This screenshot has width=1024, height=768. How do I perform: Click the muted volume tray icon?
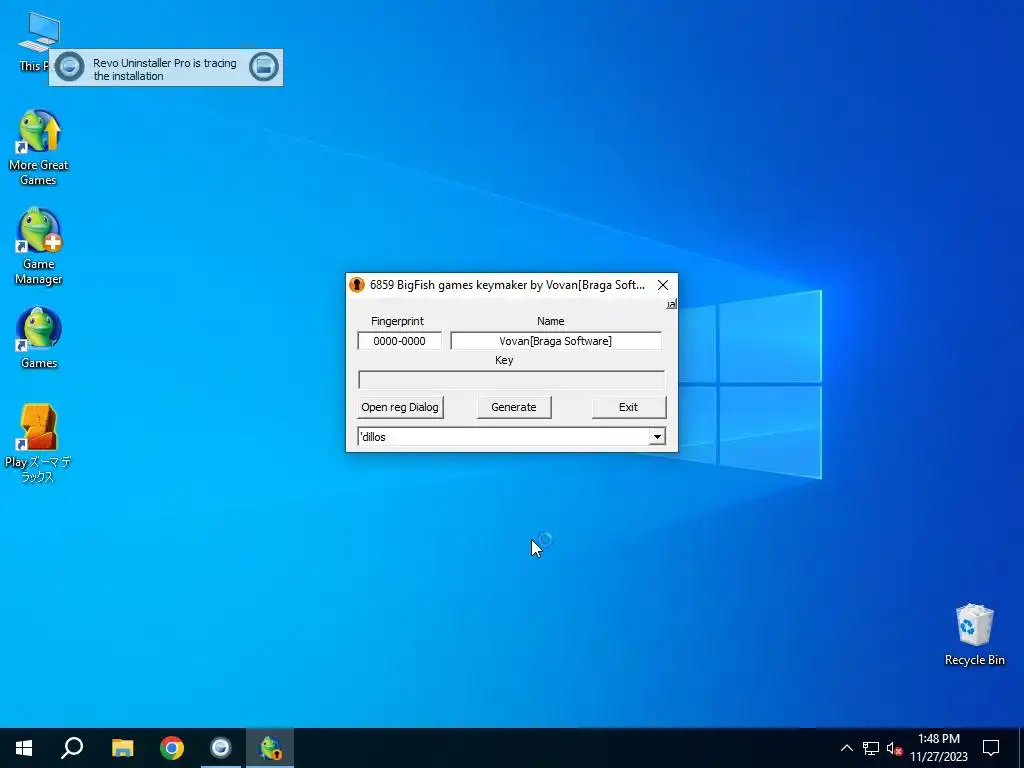coord(894,748)
